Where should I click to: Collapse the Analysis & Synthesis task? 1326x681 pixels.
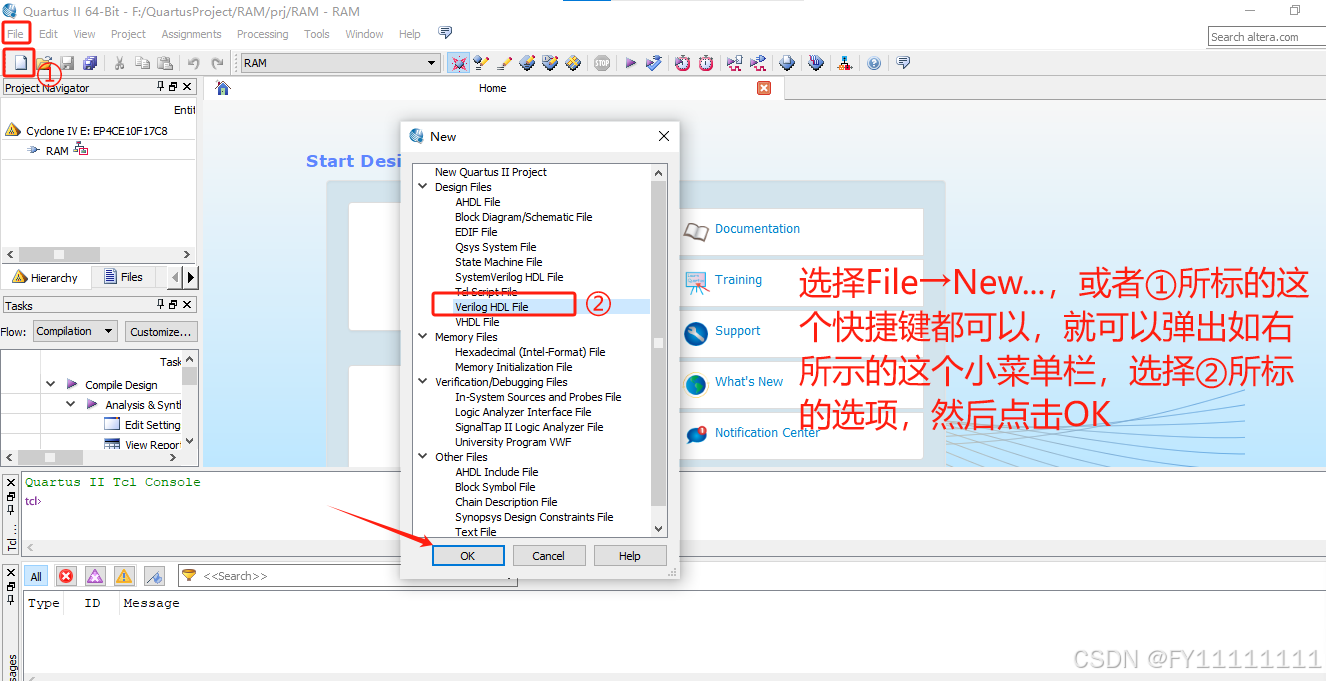(x=71, y=404)
